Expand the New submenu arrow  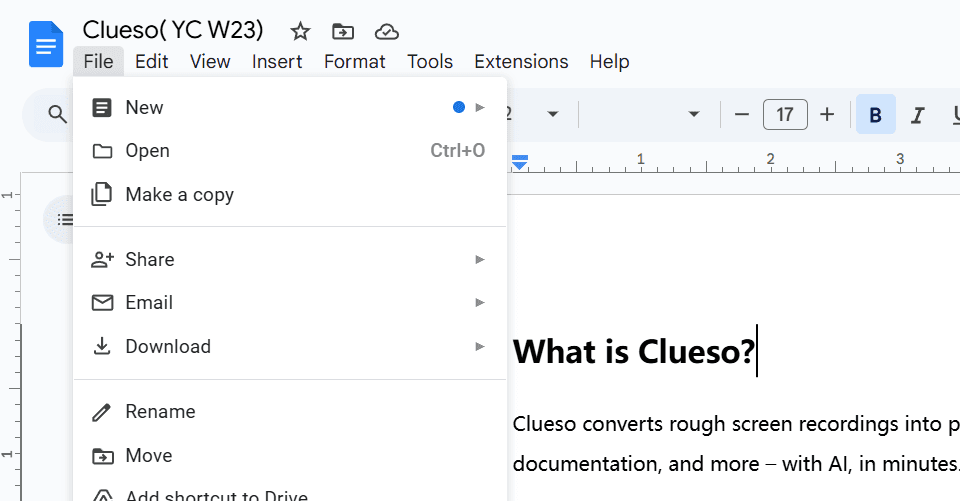[480, 108]
